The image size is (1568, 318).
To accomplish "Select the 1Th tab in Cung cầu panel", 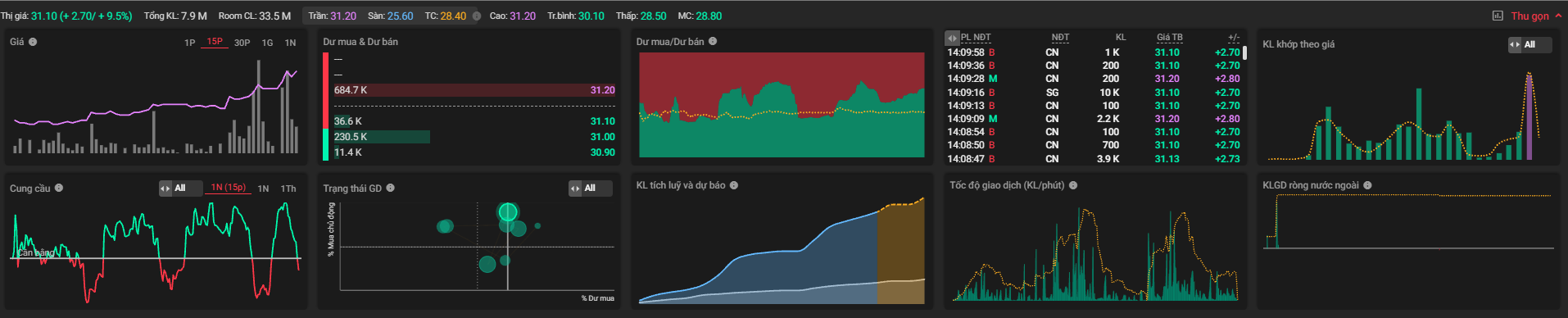I will [288, 189].
